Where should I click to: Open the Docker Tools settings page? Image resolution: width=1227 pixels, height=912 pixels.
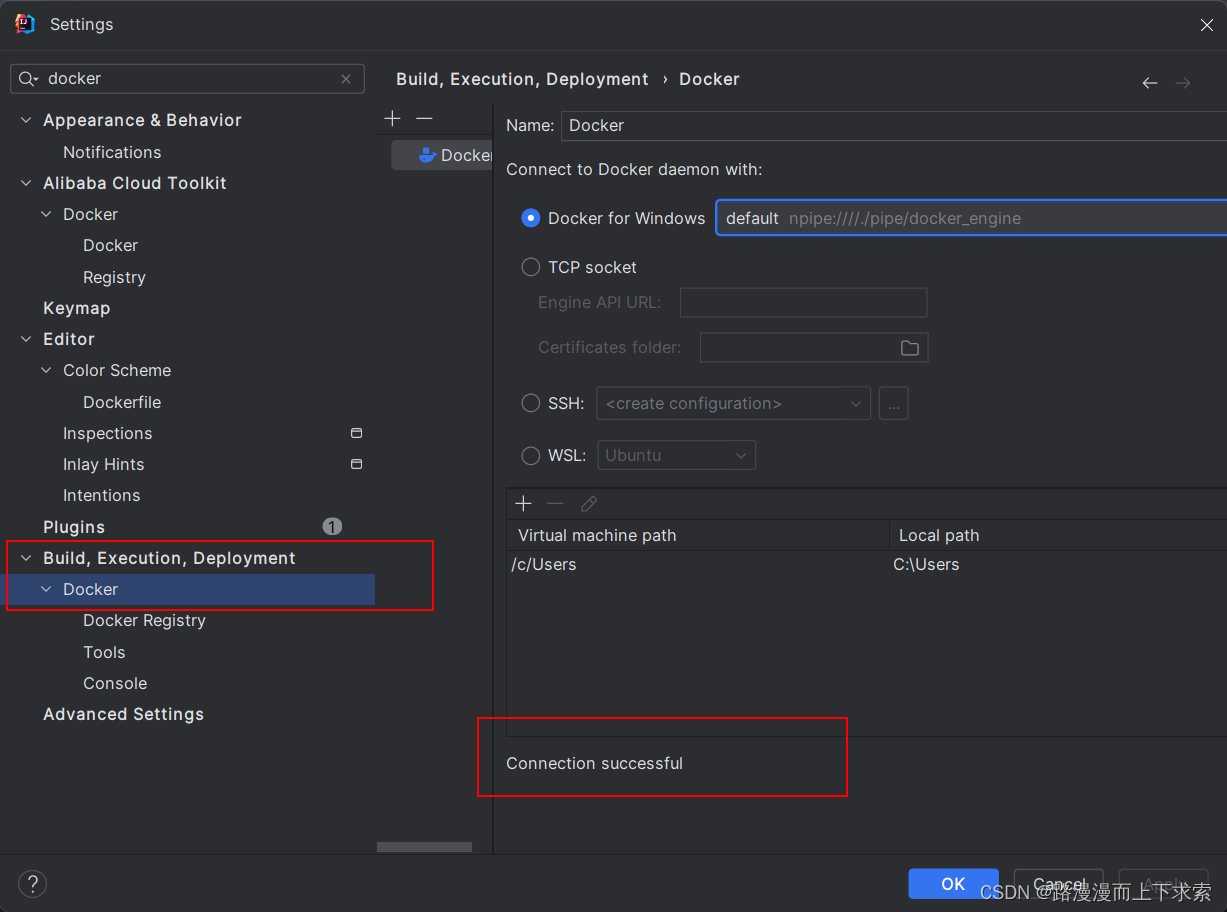[x=104, y=652]
